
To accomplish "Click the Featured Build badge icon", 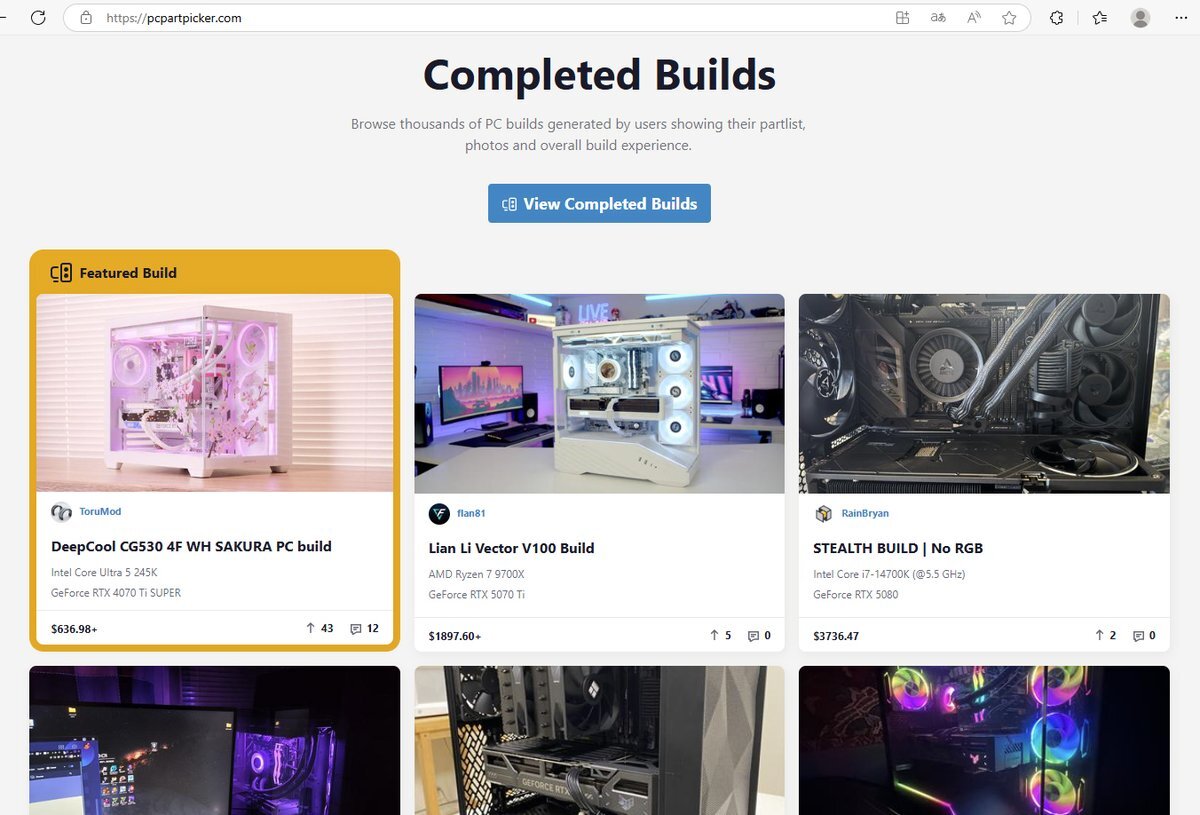I will [x=61, y=273].
